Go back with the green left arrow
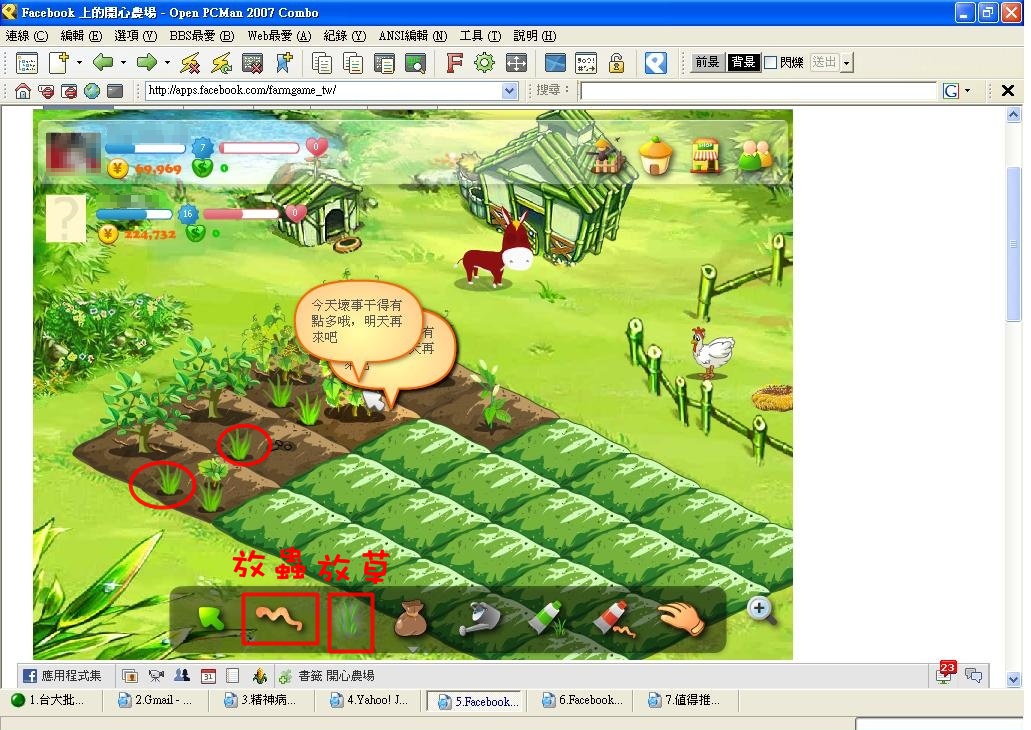The width and height of the screenshot is (1031, 730). (x=103, y=63)
